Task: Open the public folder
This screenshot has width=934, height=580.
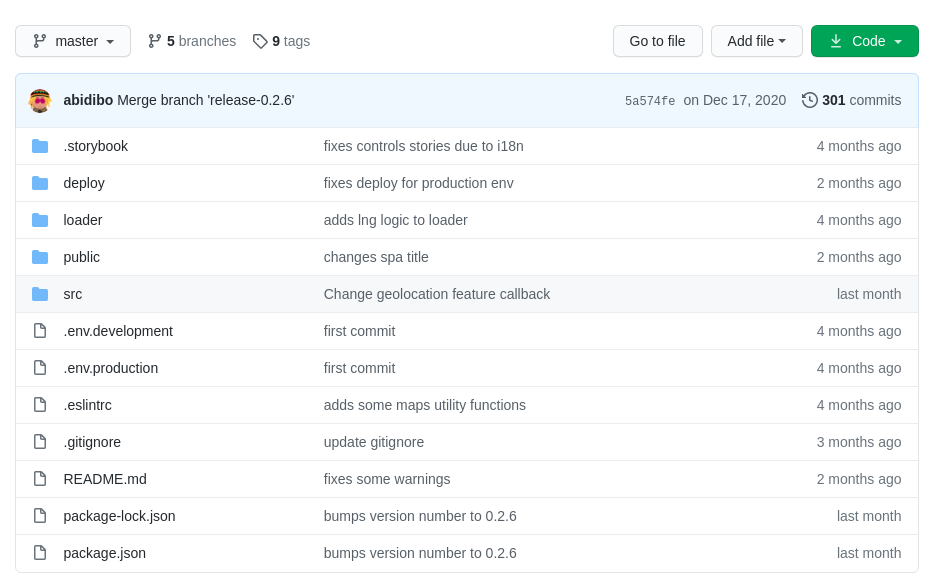Action: (82, 257)
